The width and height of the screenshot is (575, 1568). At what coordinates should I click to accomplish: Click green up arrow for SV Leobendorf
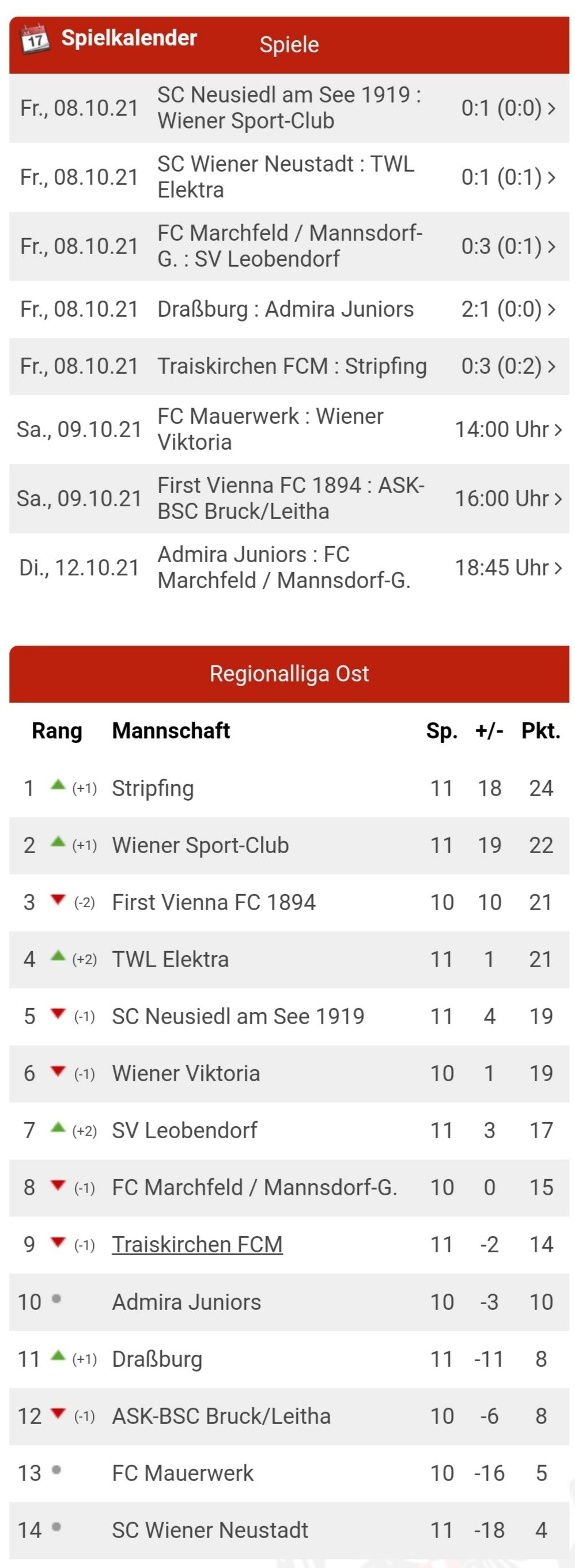(x=58, y=1127)
